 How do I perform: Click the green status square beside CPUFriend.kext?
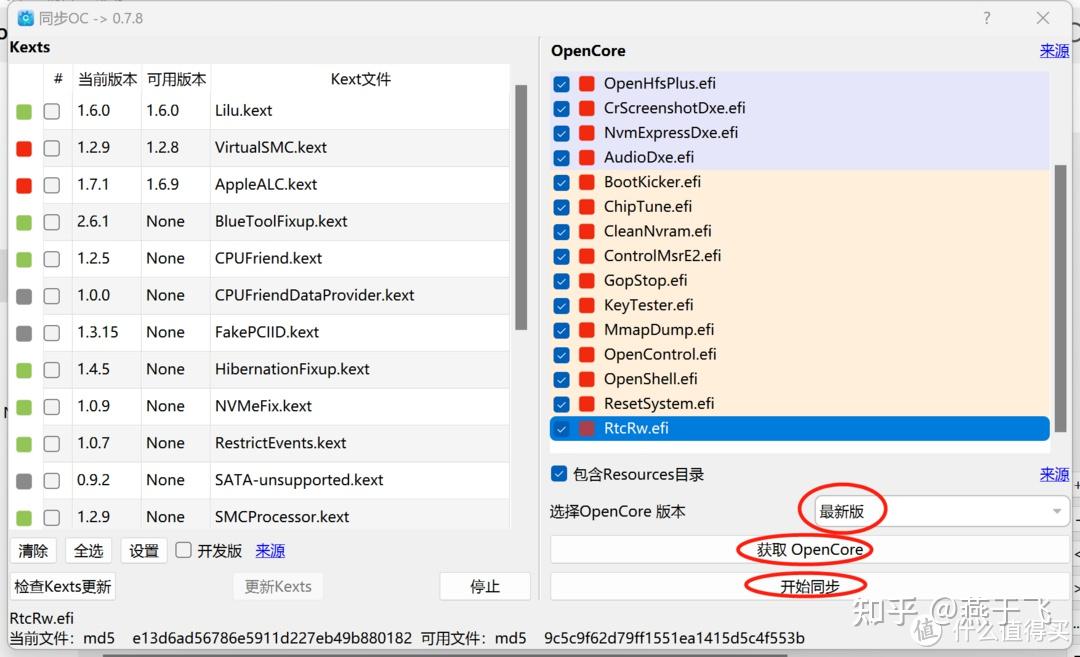tap(24, 260)
